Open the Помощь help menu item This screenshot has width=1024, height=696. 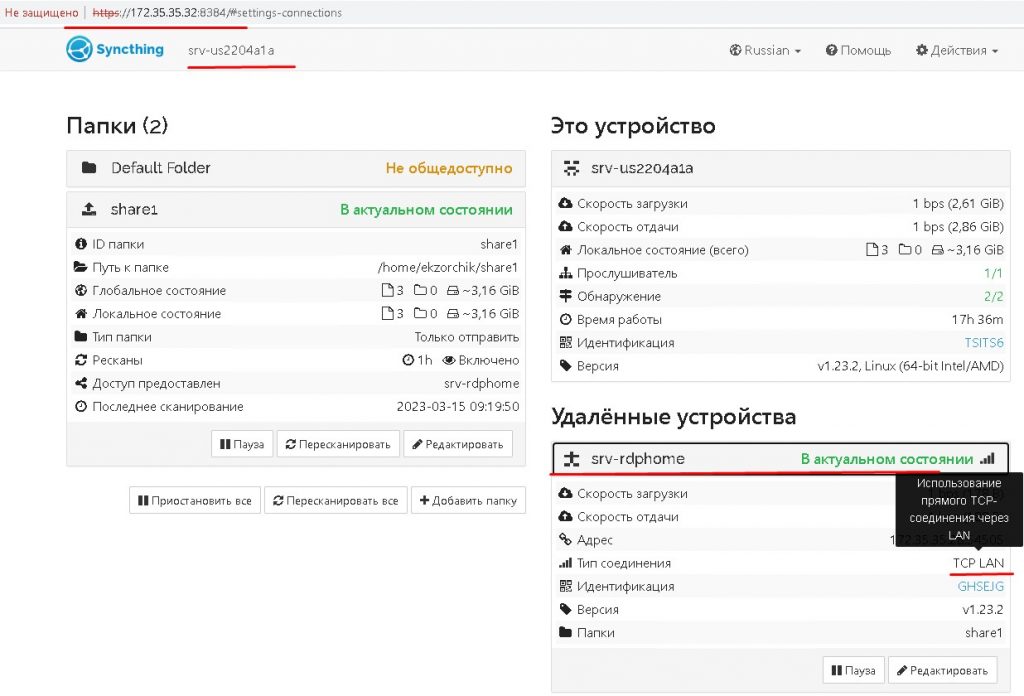[858, 51]
